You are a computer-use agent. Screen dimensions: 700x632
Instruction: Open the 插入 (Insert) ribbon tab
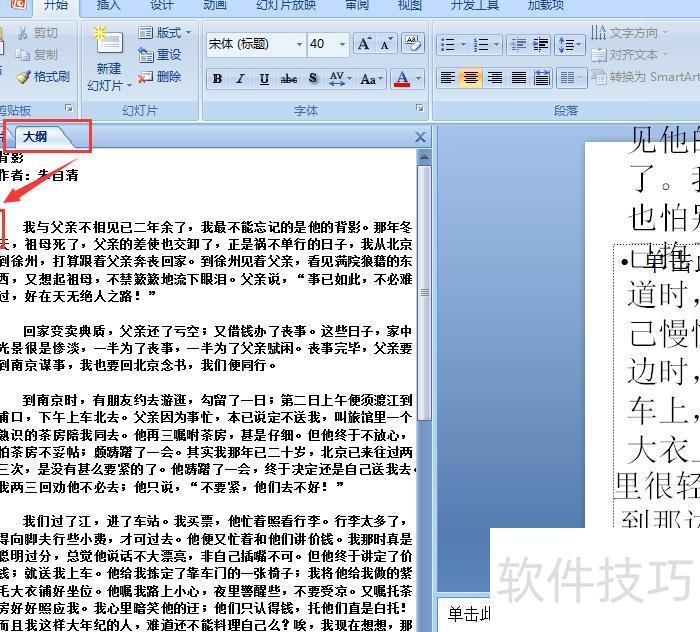click(108, 5)
